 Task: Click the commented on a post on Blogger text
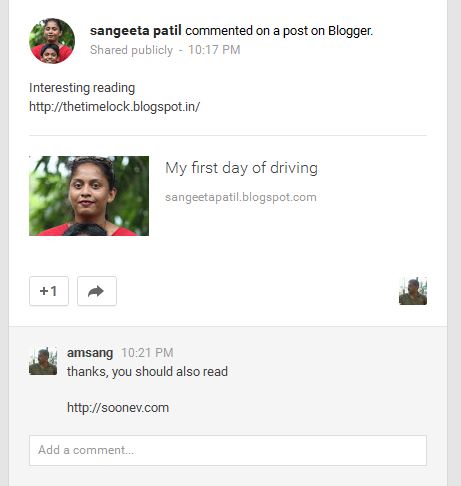[x=279, y=31]
